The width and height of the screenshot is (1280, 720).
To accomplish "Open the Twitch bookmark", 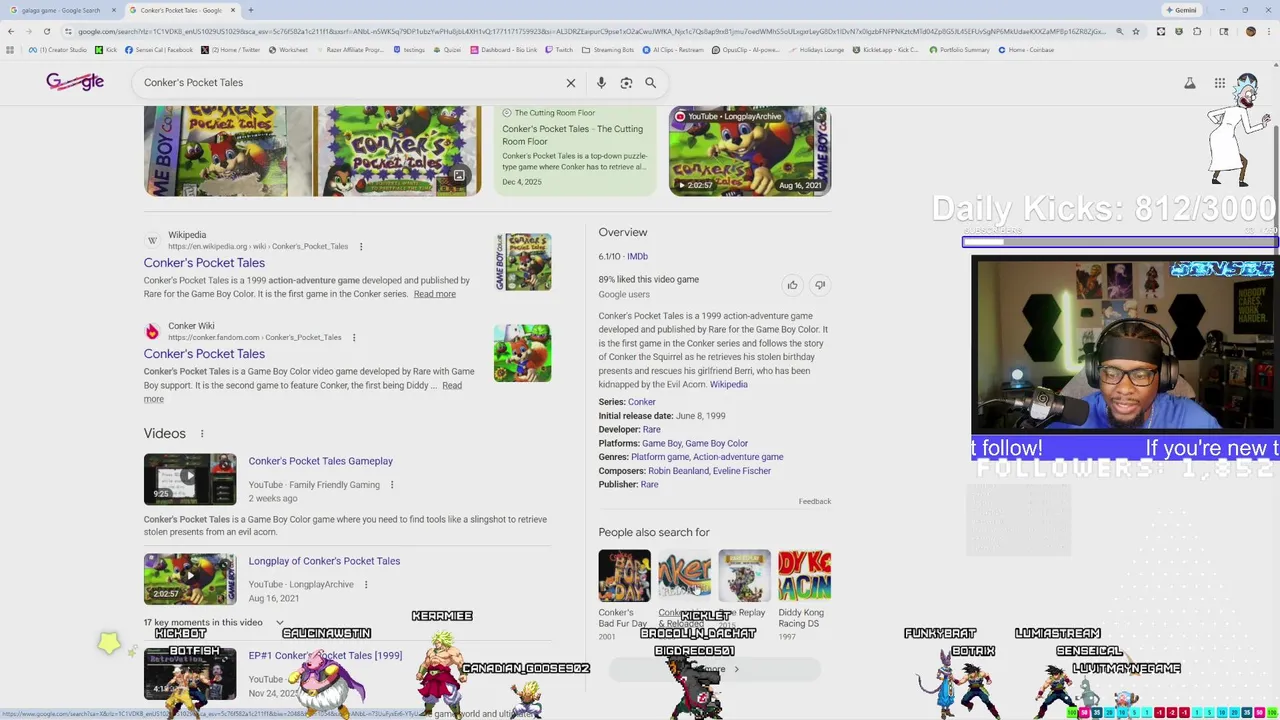I will pos(560,50).
